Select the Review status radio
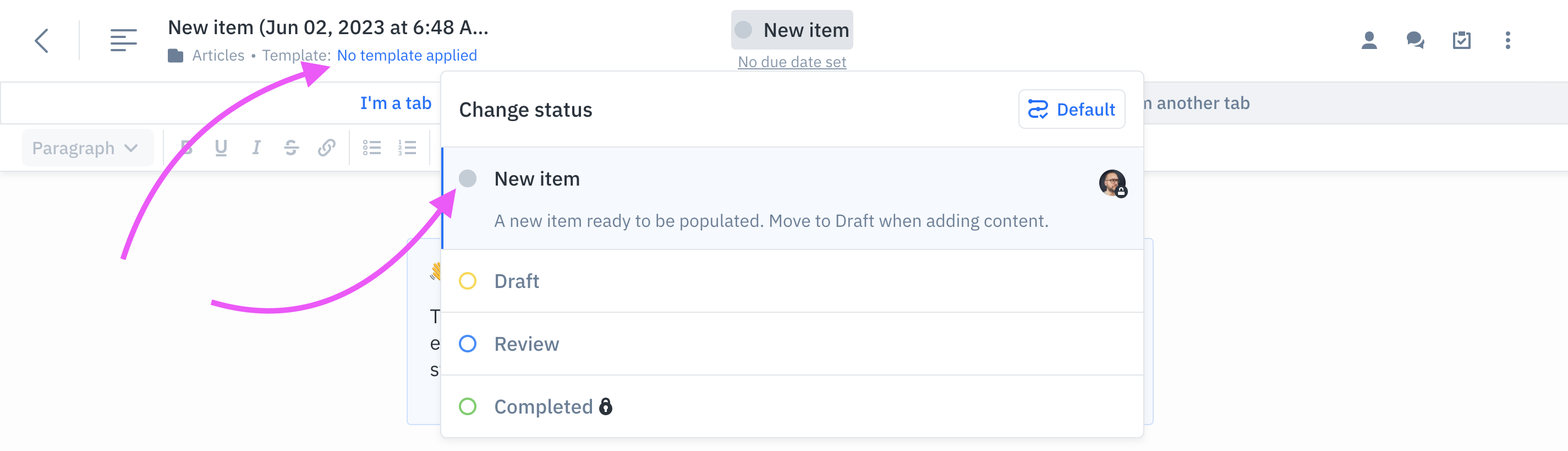The height and width of the screenshot is (451, 1568). (x=468, y=344)
